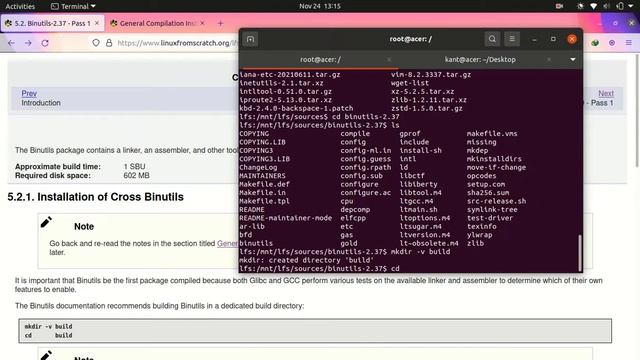The width and height of the screenshot is (640, 360).
Task: Click the terminal title 'root@acer: /'
Action: (x=411, y=39)
